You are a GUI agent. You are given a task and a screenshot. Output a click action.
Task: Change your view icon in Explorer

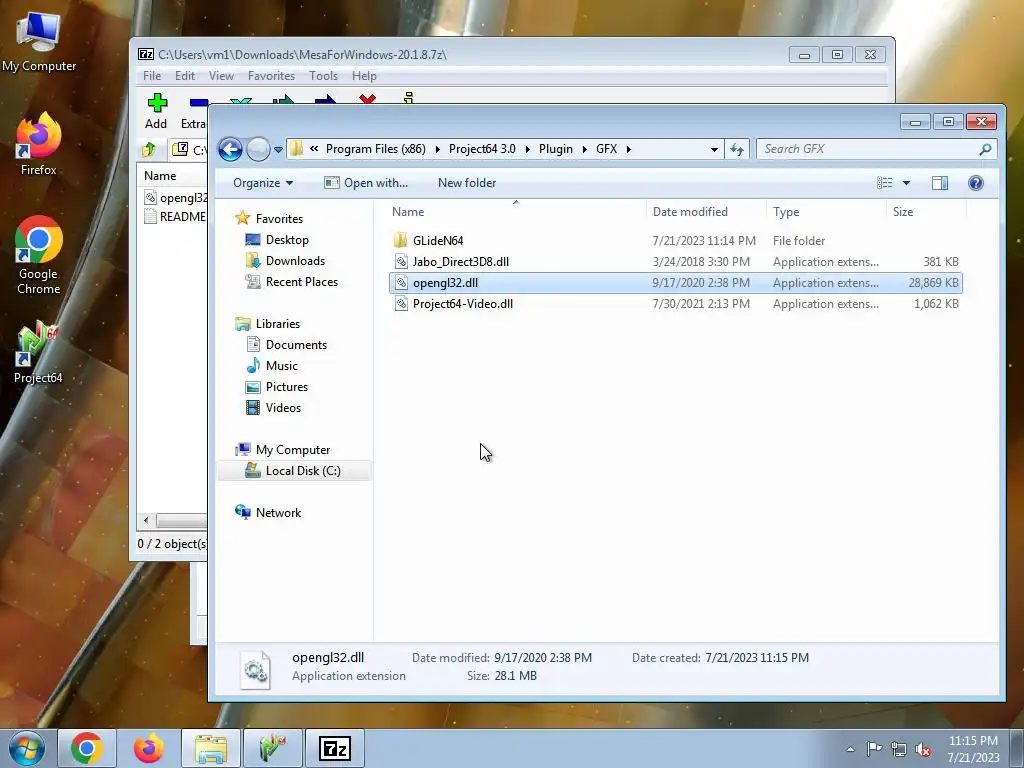click(x=884, y=183)
